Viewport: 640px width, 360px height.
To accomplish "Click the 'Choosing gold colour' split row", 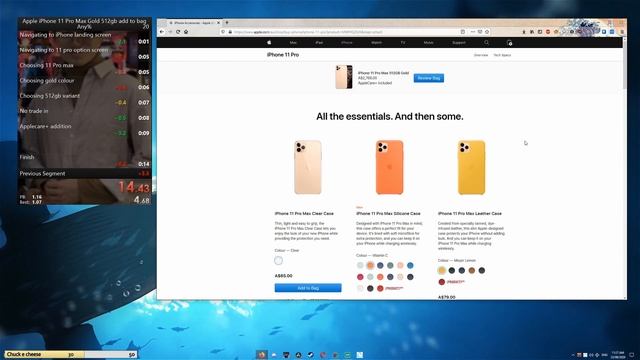I will 84,84.
